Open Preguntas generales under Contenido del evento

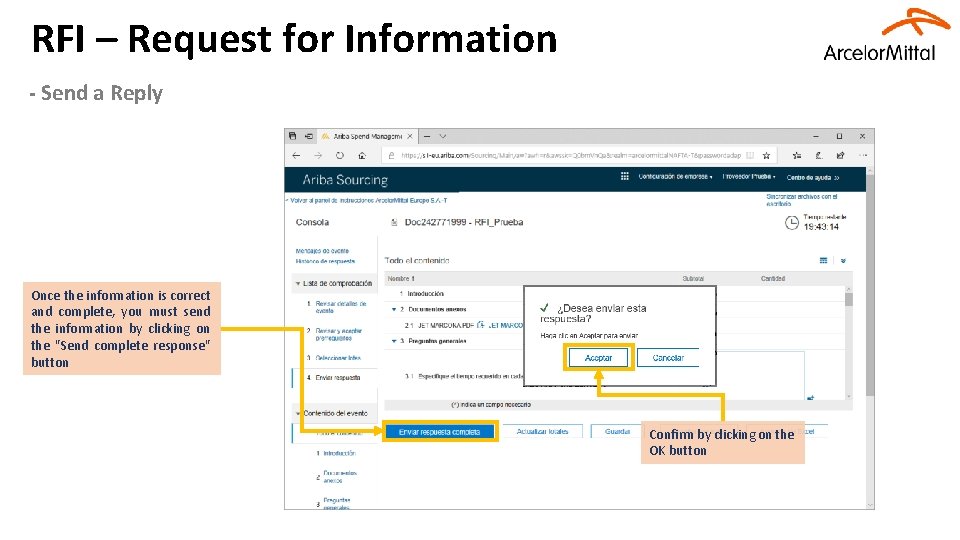[x=337, y=503]
